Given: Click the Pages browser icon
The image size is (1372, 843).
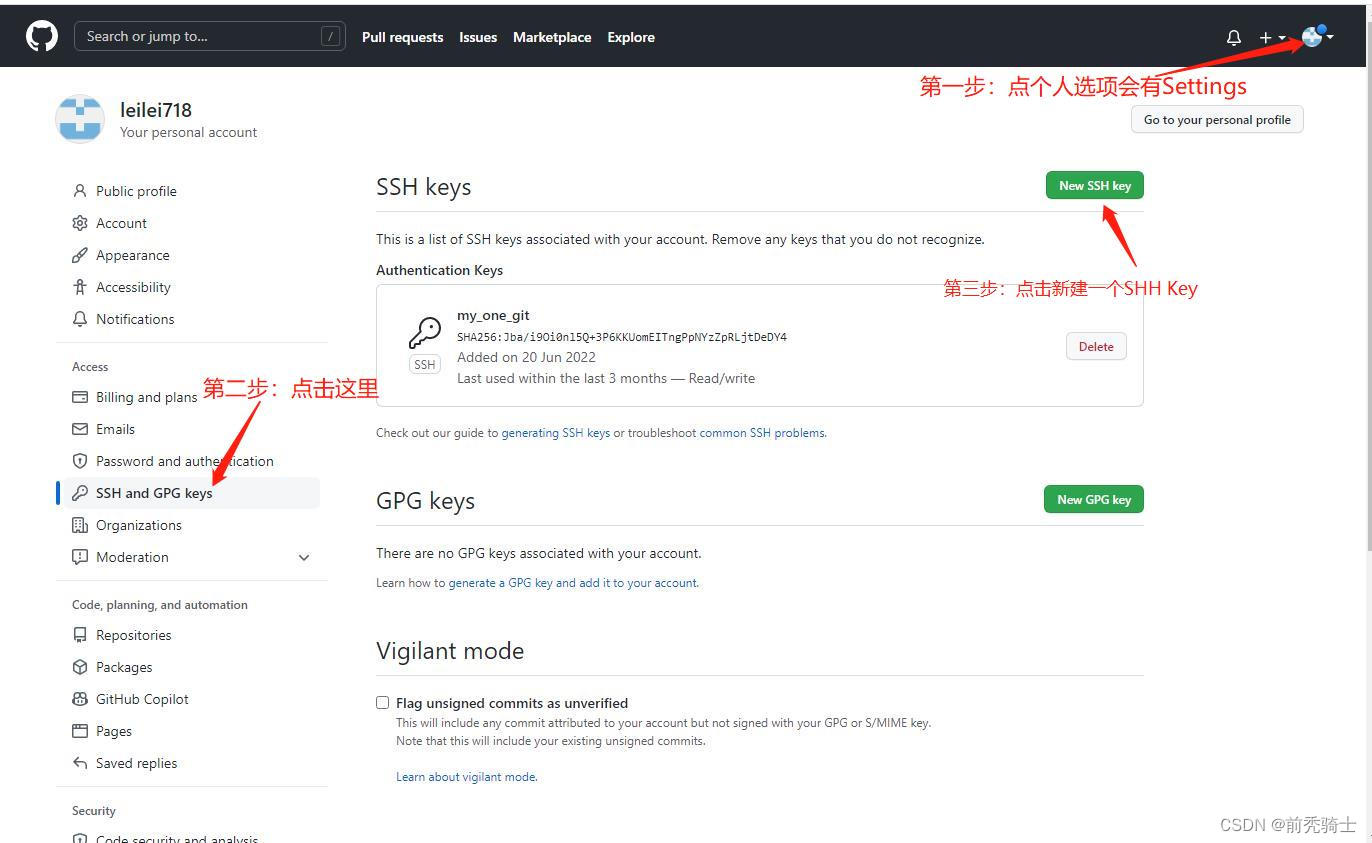Looking at the screenshot, I should (x=80, y=731).
